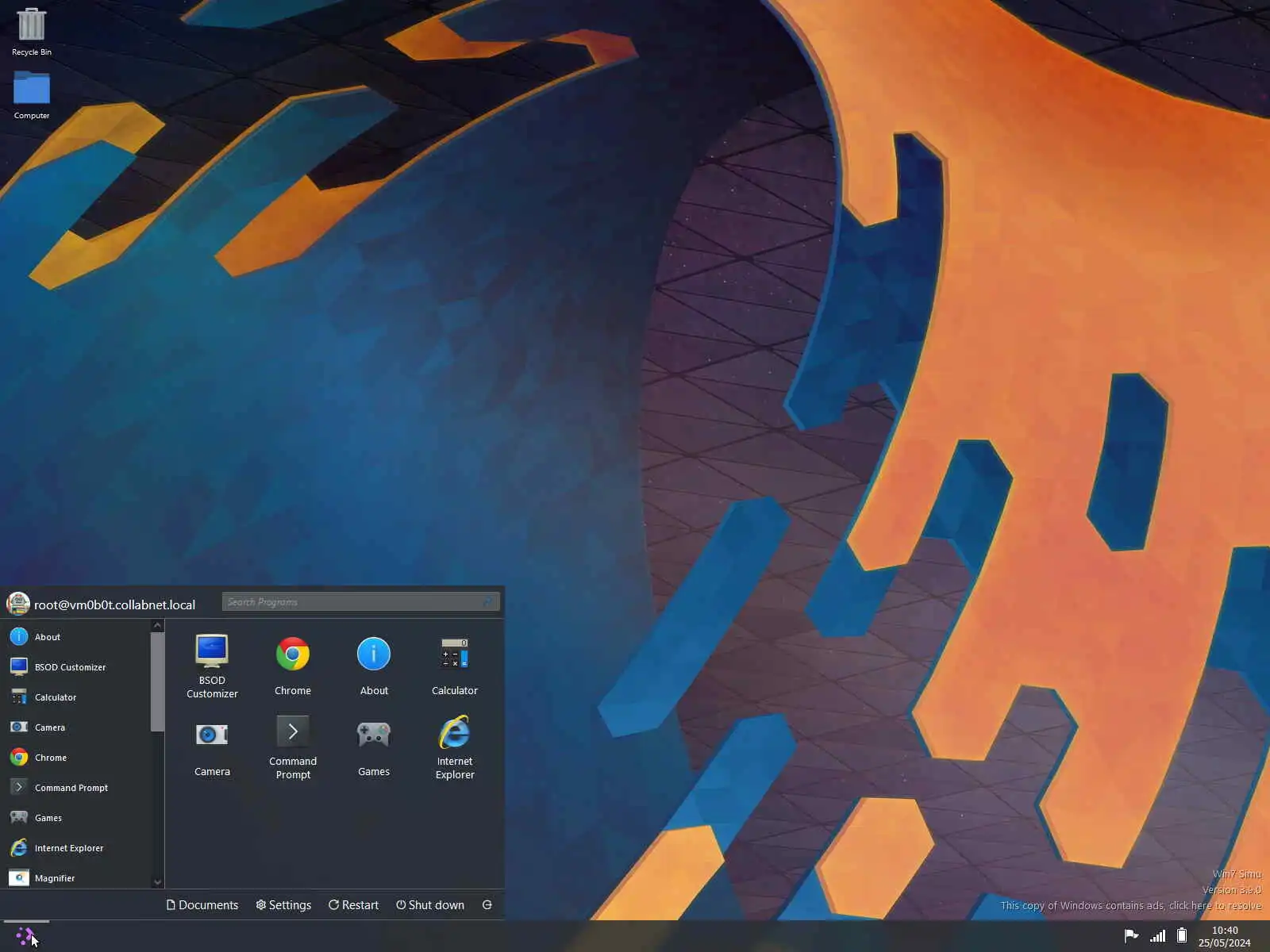This screenshot has height=952, width=1270.
Task: Open the Chrome tile in the pinned grid
Action: (x=293, y=666)
